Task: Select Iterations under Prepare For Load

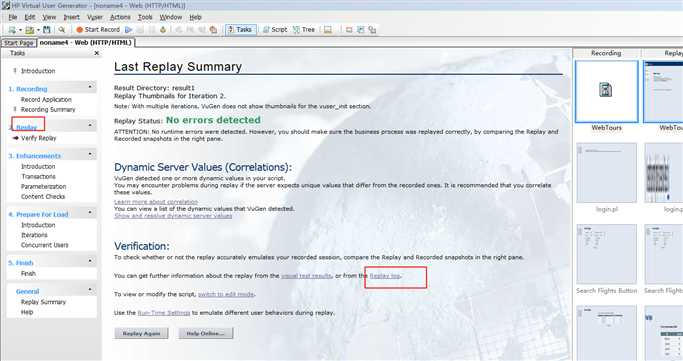Action: click(x=34, y=235)
